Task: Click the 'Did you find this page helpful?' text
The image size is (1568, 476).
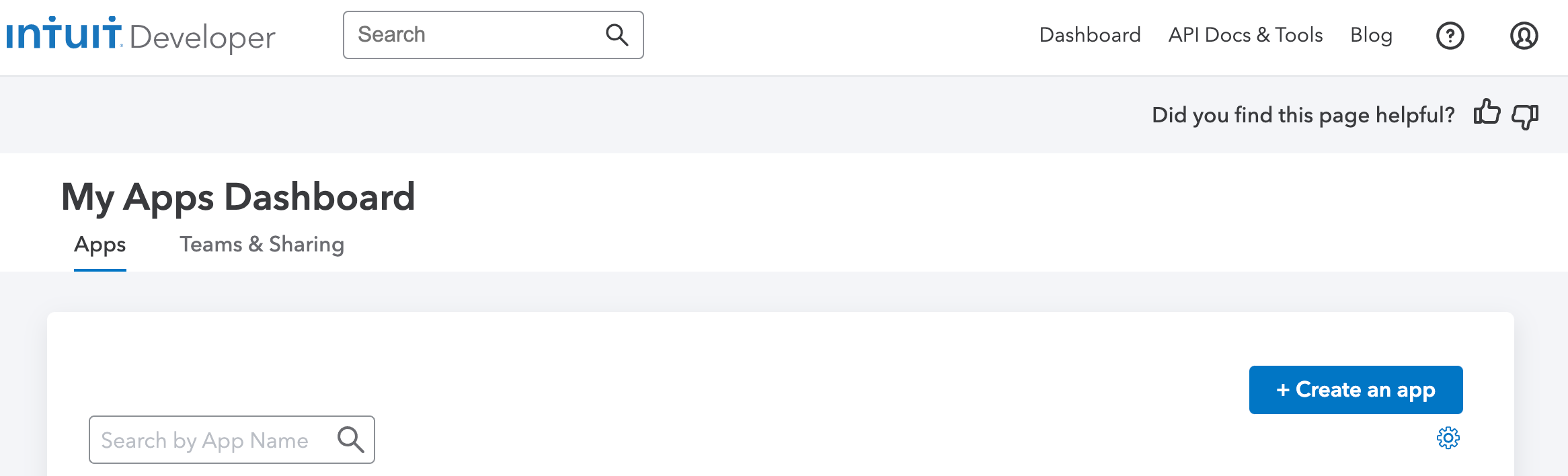Action: (x=1303, y=115)
